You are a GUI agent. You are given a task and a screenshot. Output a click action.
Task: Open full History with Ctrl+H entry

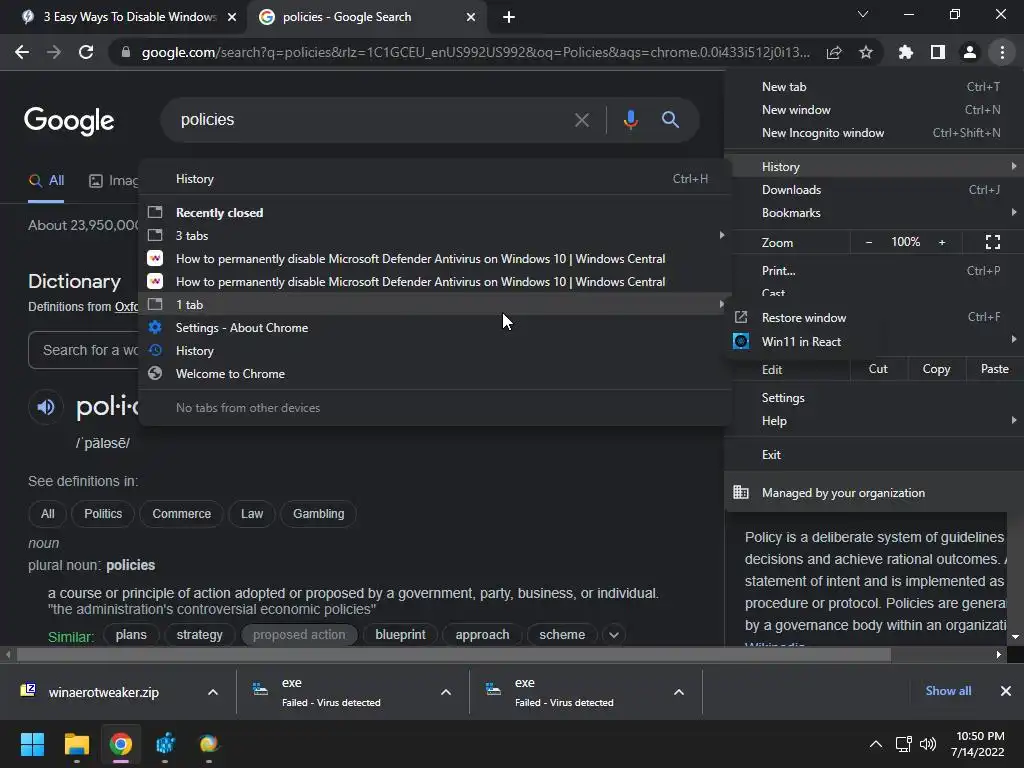click(435, 179)
